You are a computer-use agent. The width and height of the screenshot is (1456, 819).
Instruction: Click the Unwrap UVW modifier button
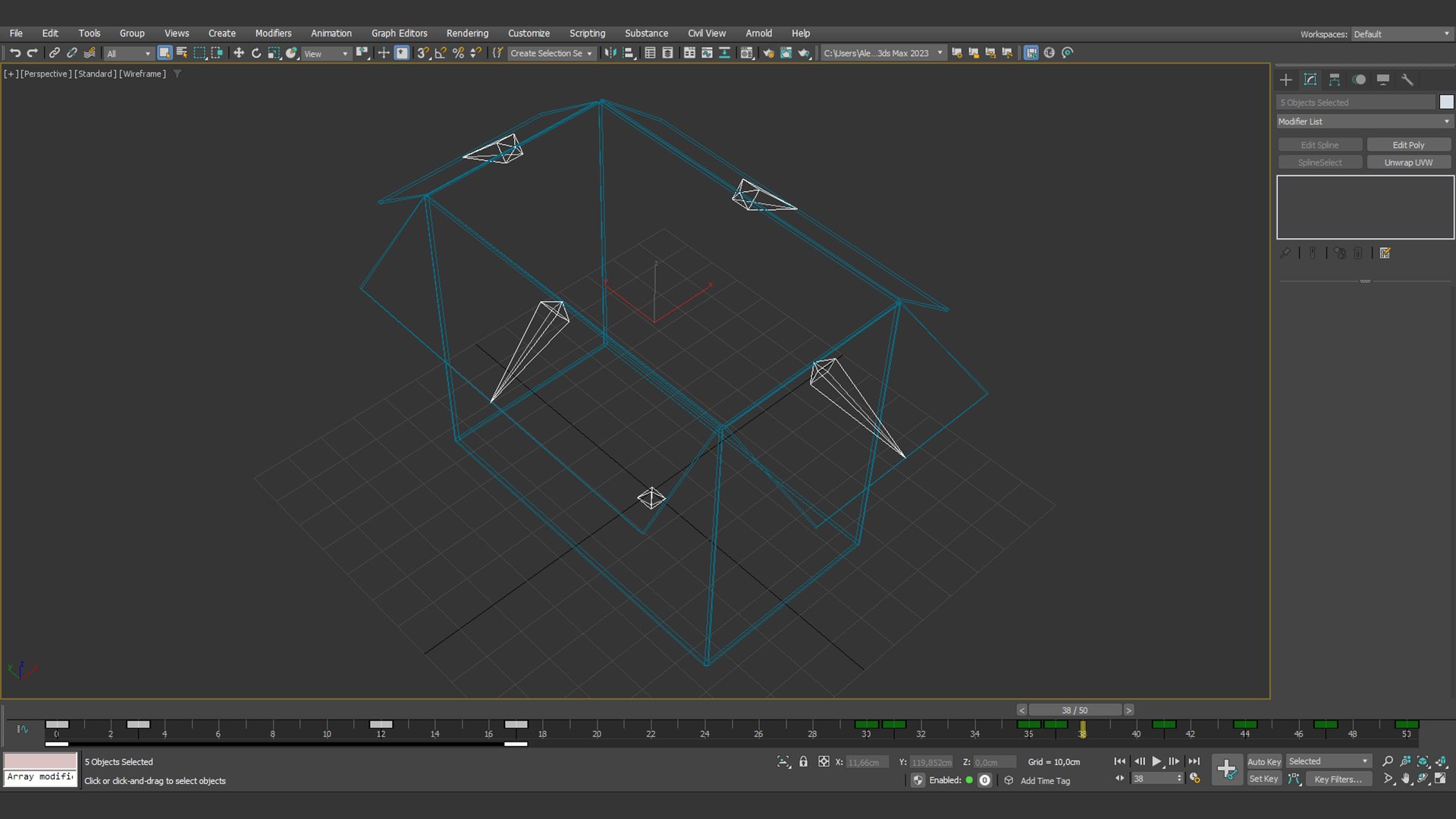tap(1408, 162)
